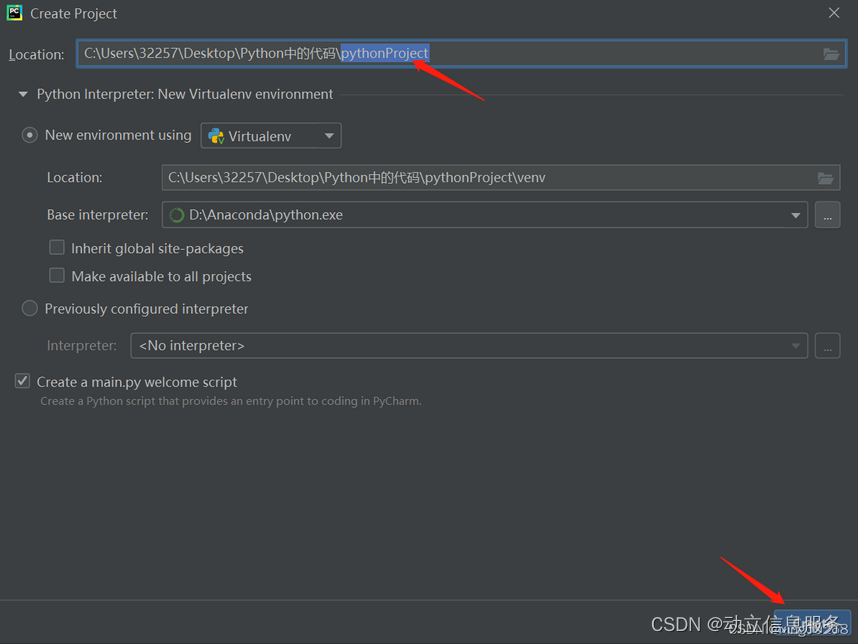The height and width of the screenshot is (644, 858).
Task: Click the Create Project title text
Action: pos(73,14)
